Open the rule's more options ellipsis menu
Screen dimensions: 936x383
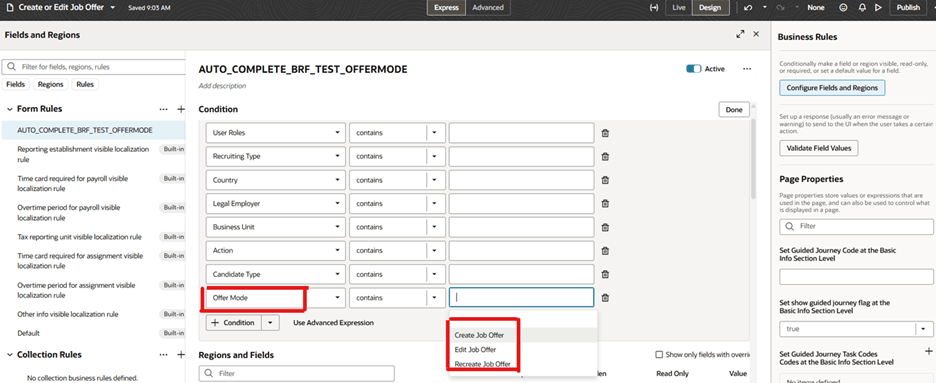tap(747, 69)
